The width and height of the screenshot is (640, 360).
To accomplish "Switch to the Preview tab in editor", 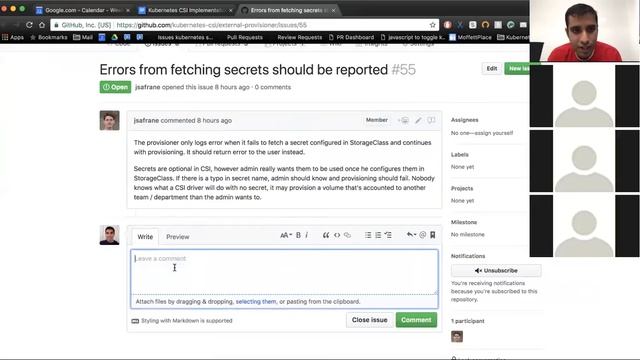I will [178, 237].
